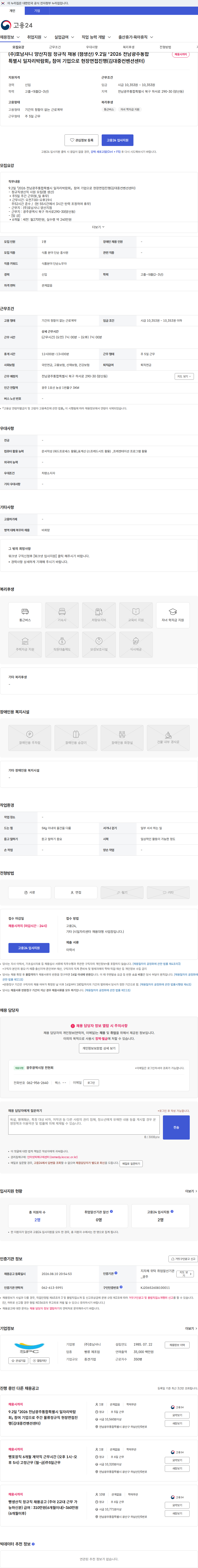Focus the recruiter question text area
198x1568 pixels.
tap(84, 1125)
